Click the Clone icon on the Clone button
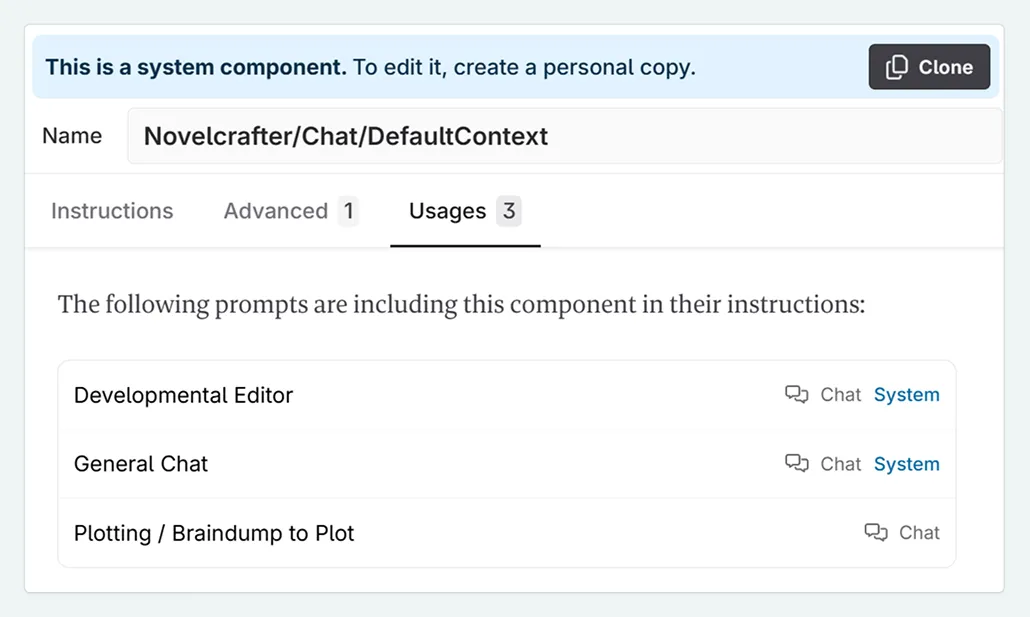The width and height of the screenshot is (1030, 617). [x=899, y=67]
